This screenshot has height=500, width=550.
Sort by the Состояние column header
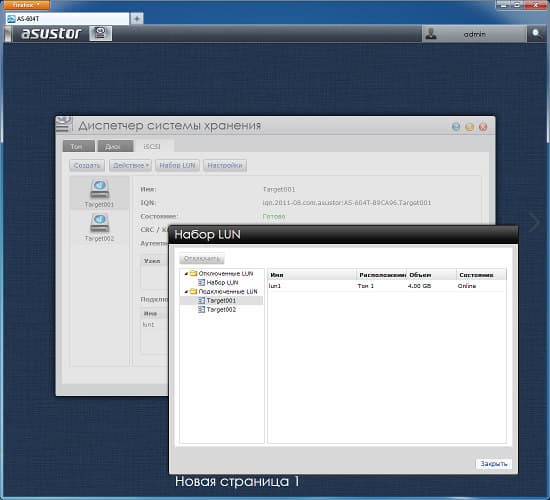coord(481,275)
